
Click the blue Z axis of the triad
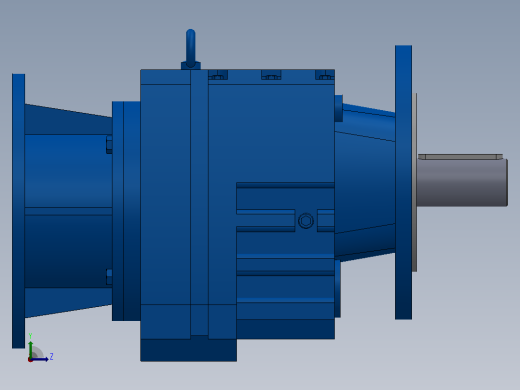(40, 359)
